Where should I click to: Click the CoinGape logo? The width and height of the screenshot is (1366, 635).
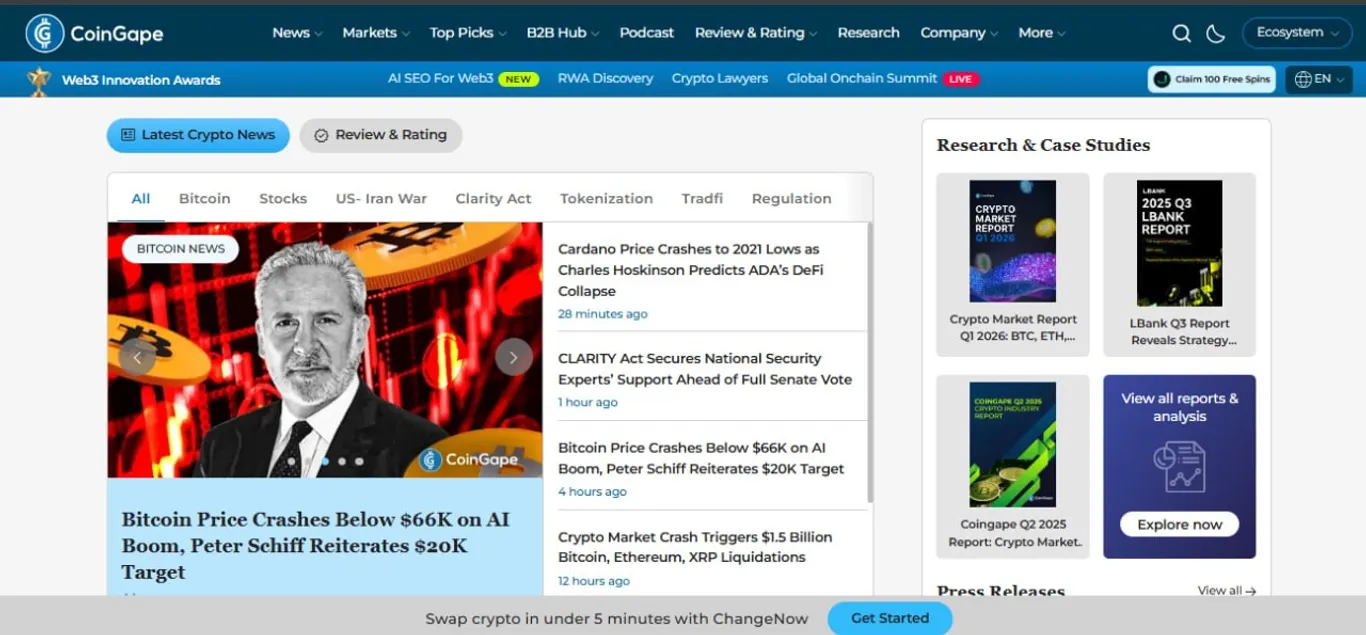(95, 34)
